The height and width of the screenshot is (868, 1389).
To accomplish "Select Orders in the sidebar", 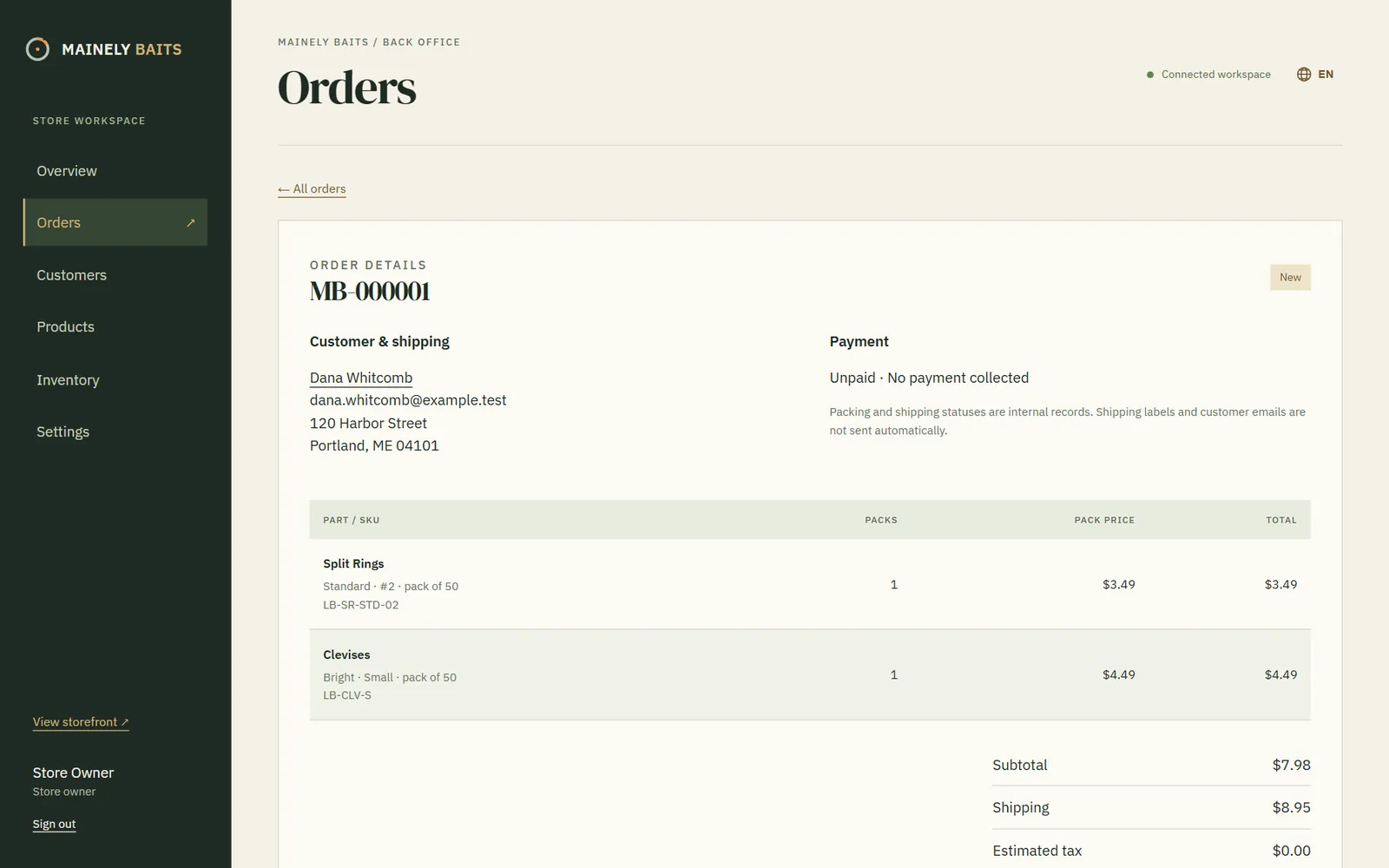I will click(115, 223).
